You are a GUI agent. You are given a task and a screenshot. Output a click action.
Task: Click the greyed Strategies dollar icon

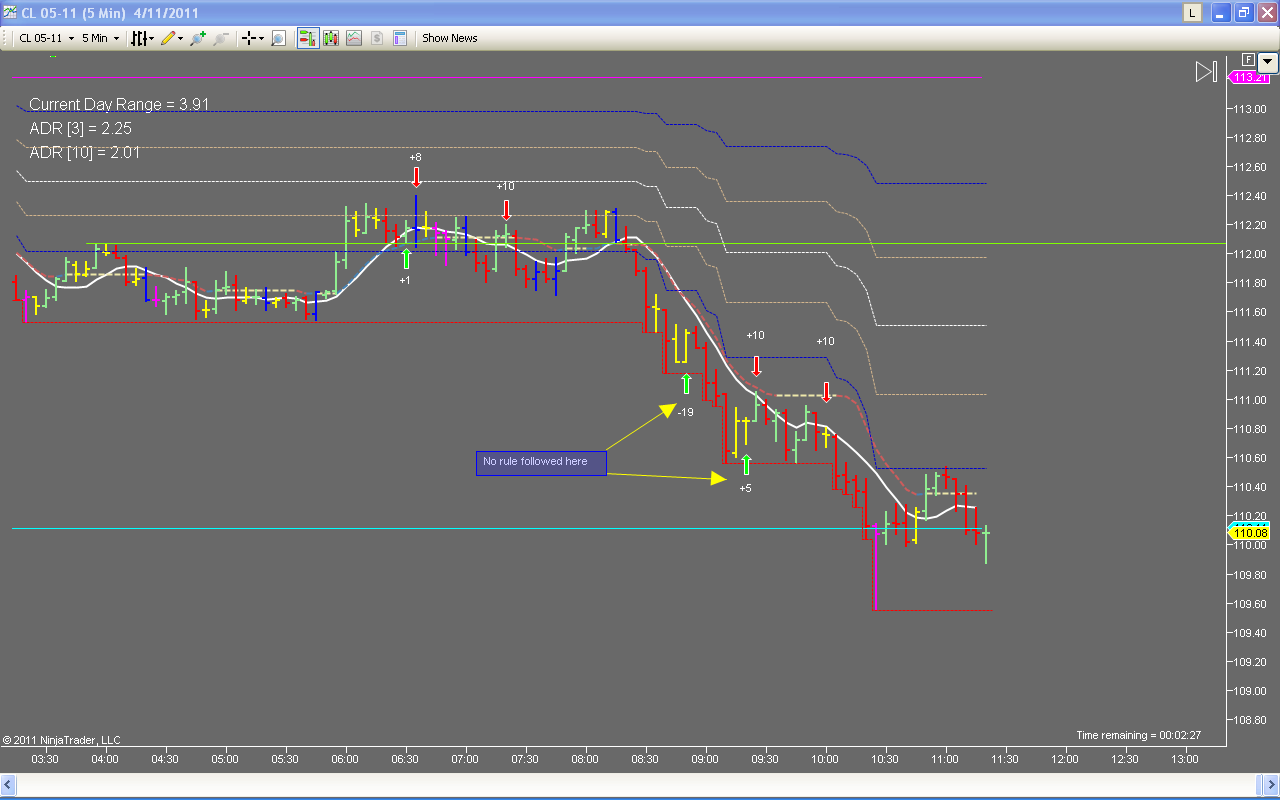click(x=377, y=38)
